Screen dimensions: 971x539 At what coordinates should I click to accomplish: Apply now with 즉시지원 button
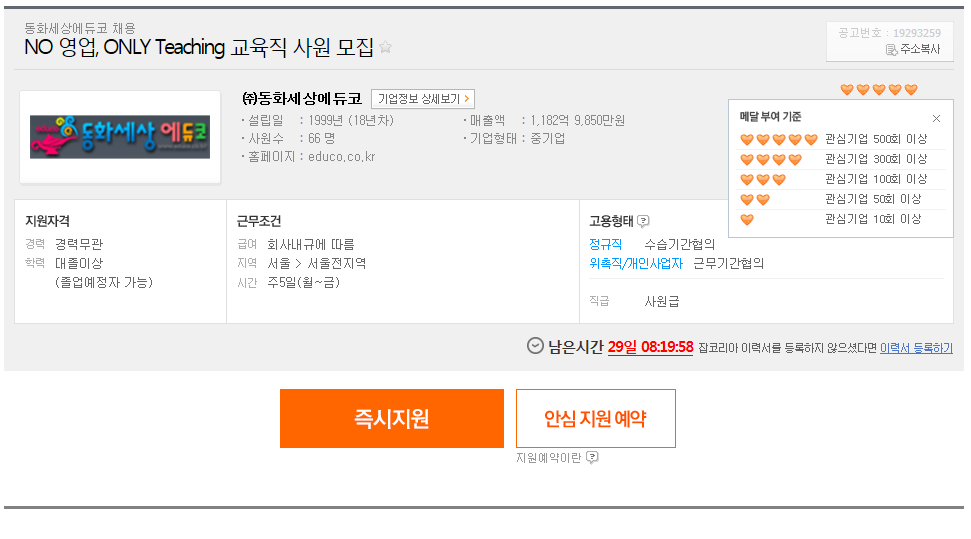tap(391, 418)
